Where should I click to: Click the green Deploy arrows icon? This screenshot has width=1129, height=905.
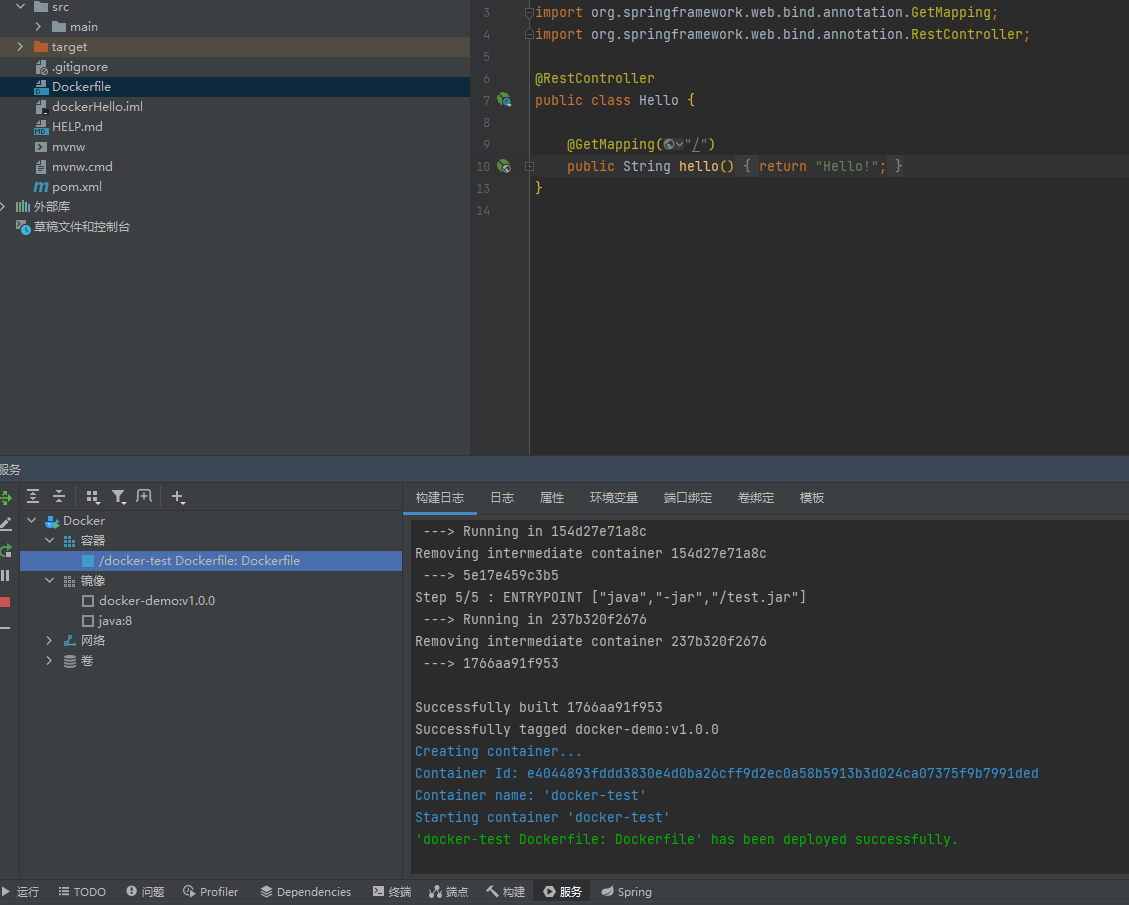pos(6,497)
